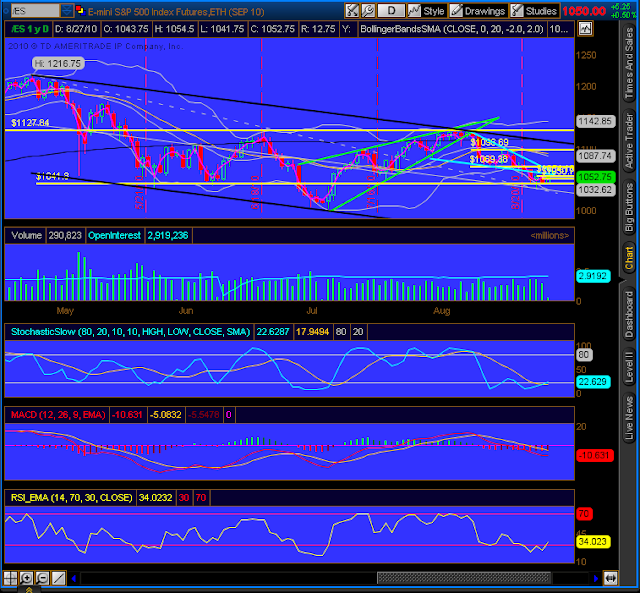The height and width of the screenshot is (593, 640).
Task: Click the red 70 RSI overbought level bubble
Action: pos(584,514)
